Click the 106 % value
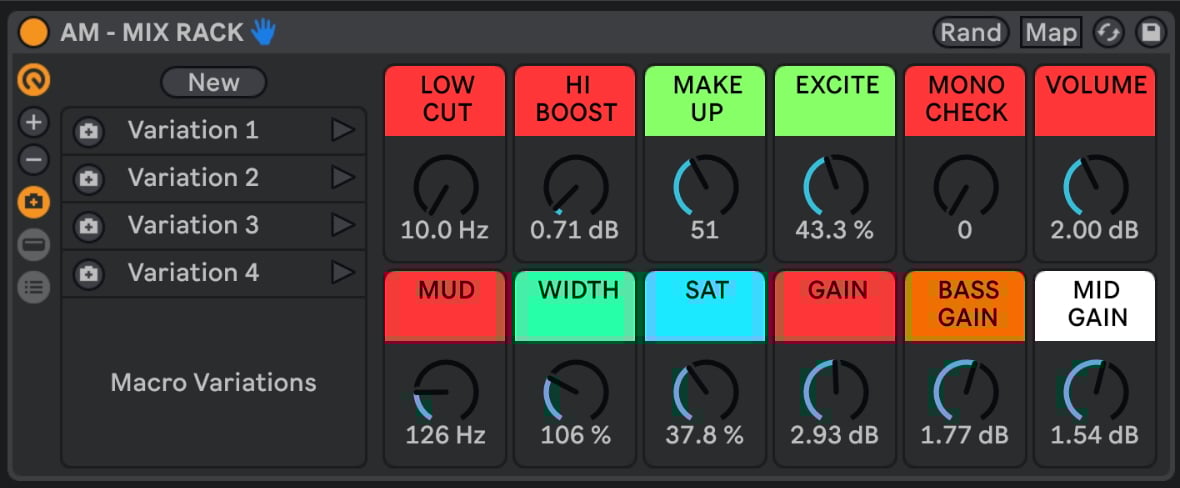Screen dimensions: 1180x488 [x=576, y=435]
